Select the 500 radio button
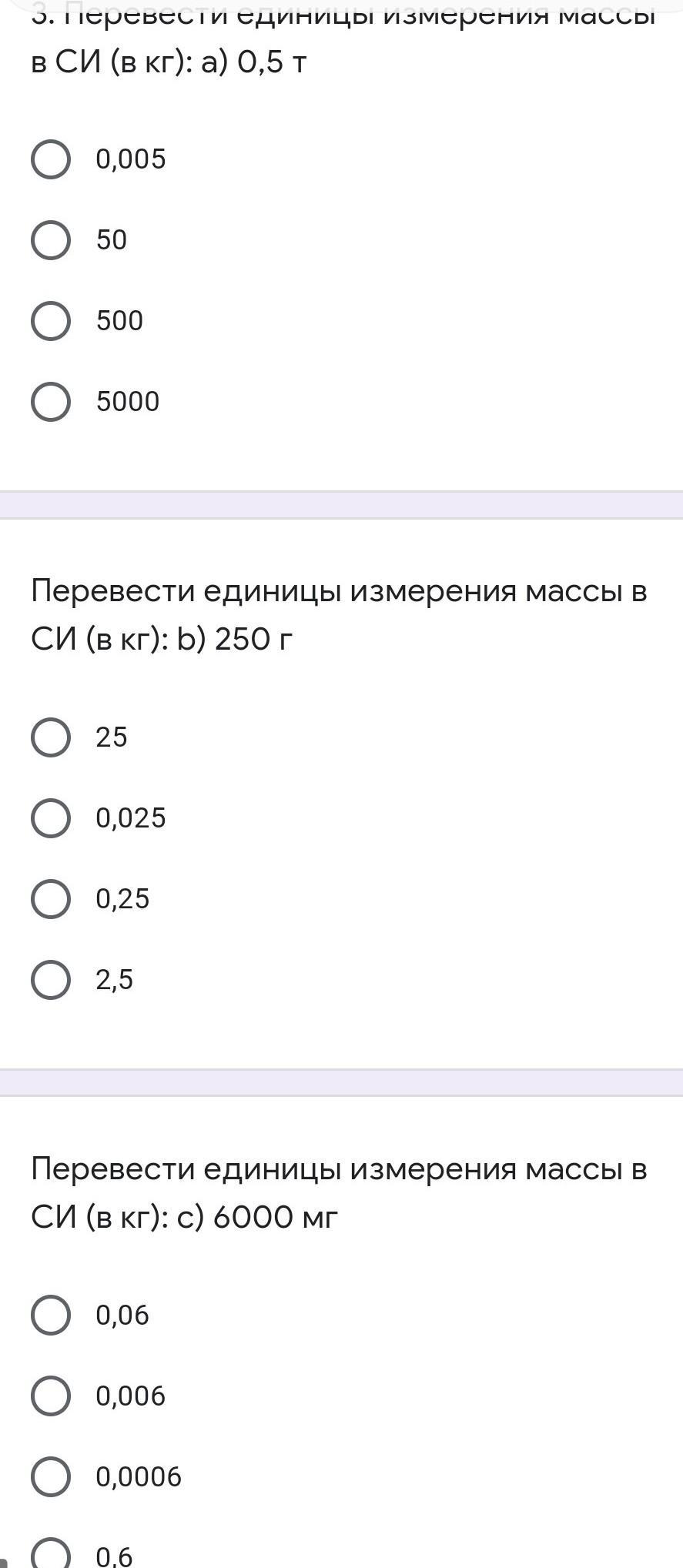Viewport: 683px width, 1568px height. 51,321
